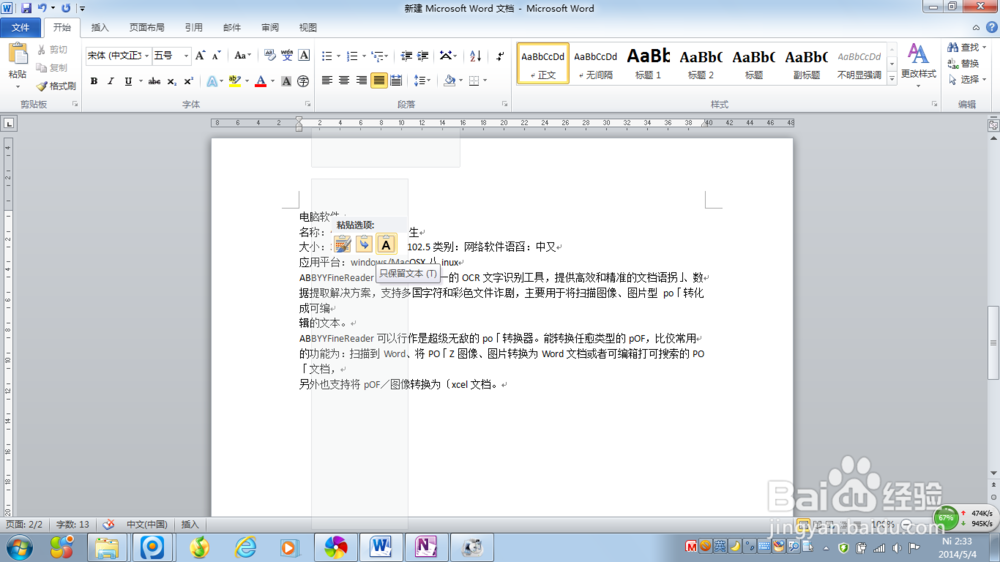
Task: Click the vertical scrollbar thumb
Action: pos(993,343)
